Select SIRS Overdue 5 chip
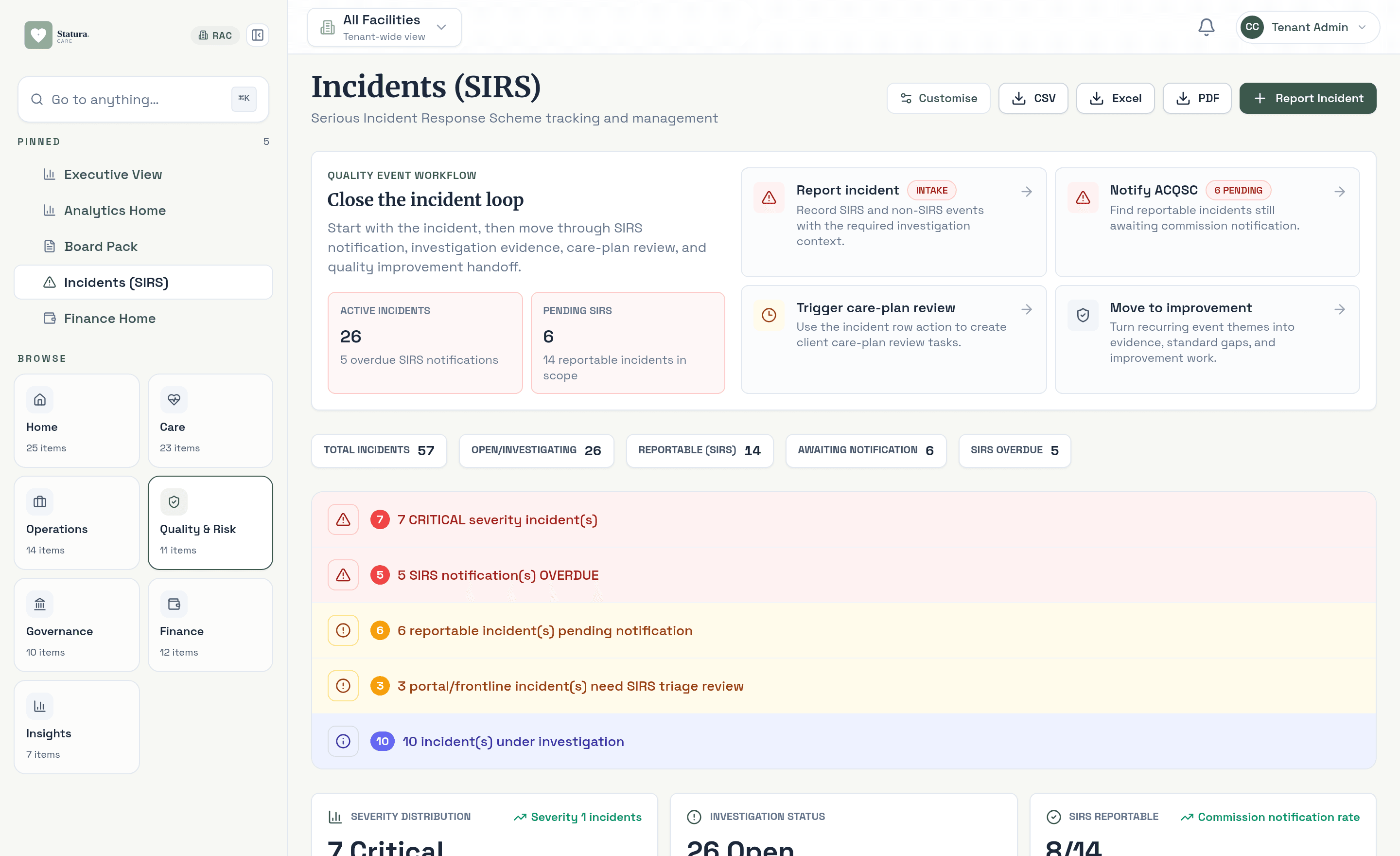 (x=1014, y=450)
